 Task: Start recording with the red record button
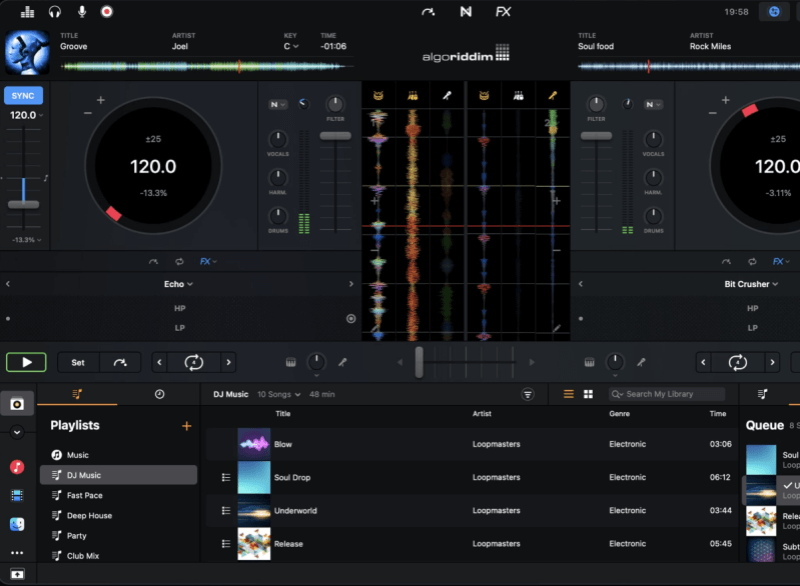coord(107,12)
